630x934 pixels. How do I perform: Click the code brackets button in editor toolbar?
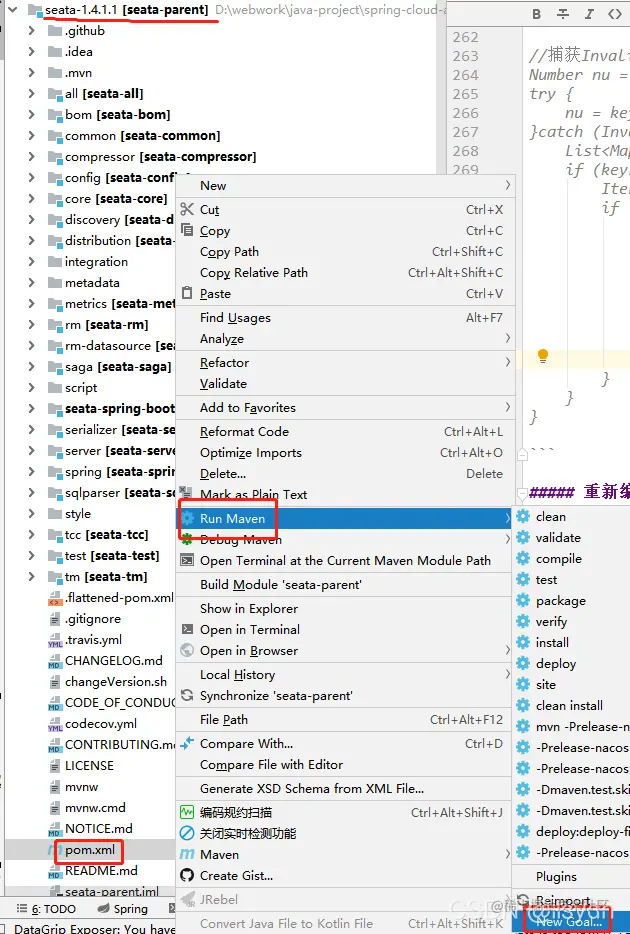click(615, 14)
